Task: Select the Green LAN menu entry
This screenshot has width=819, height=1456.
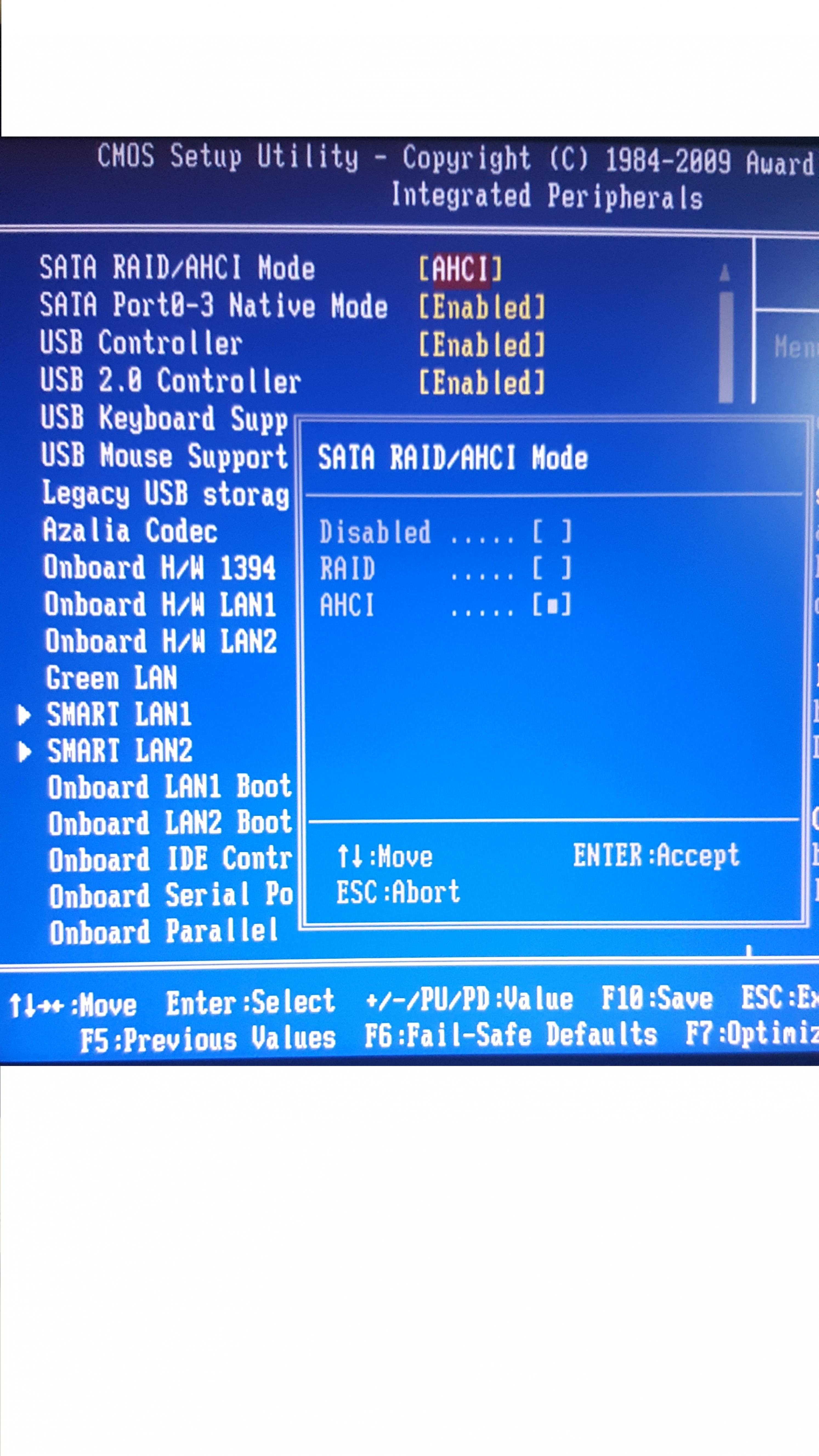Action: point(111,678)
